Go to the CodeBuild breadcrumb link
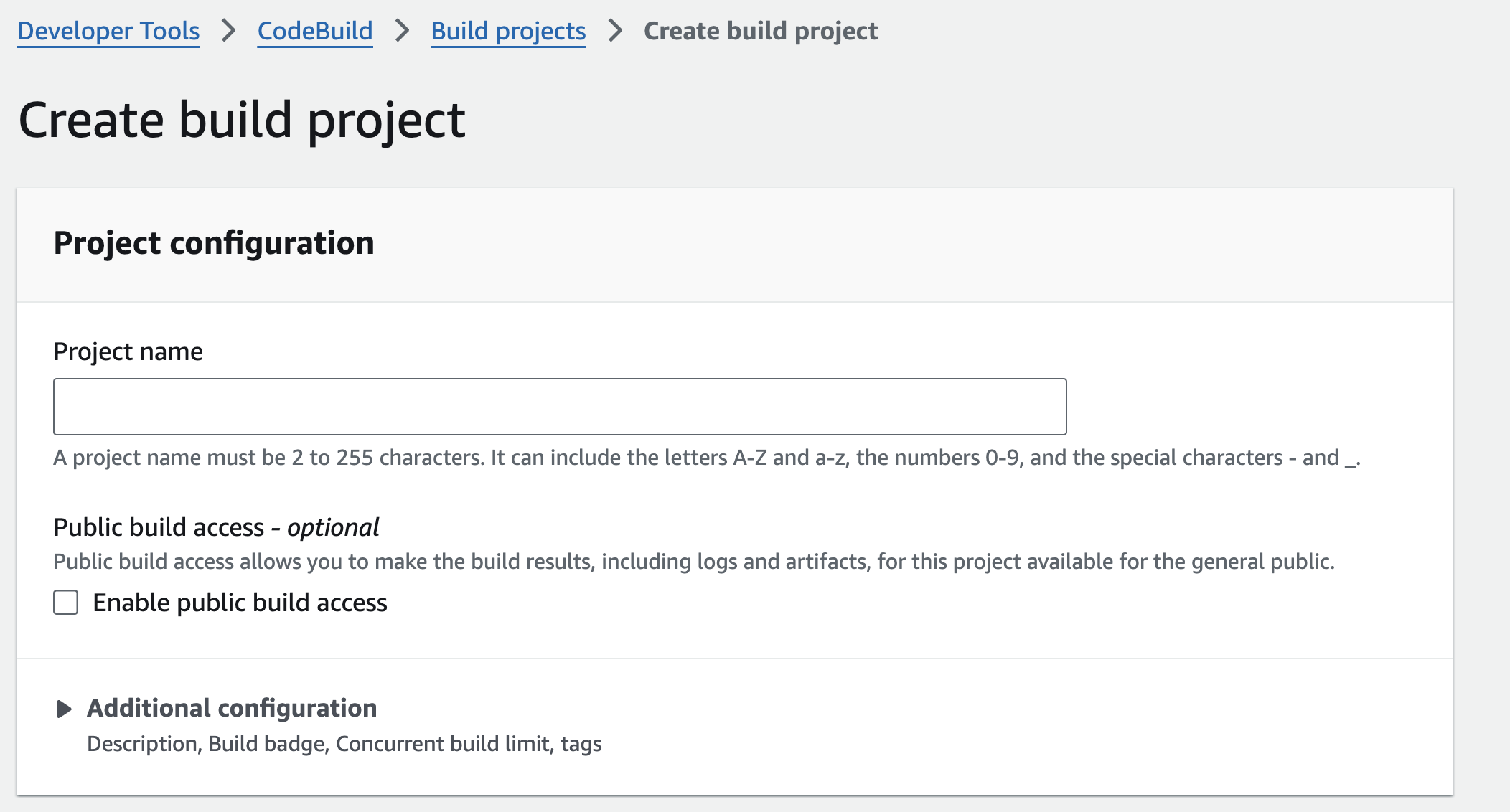Screen dimensions: 1510x812 (x=315, y=31)
